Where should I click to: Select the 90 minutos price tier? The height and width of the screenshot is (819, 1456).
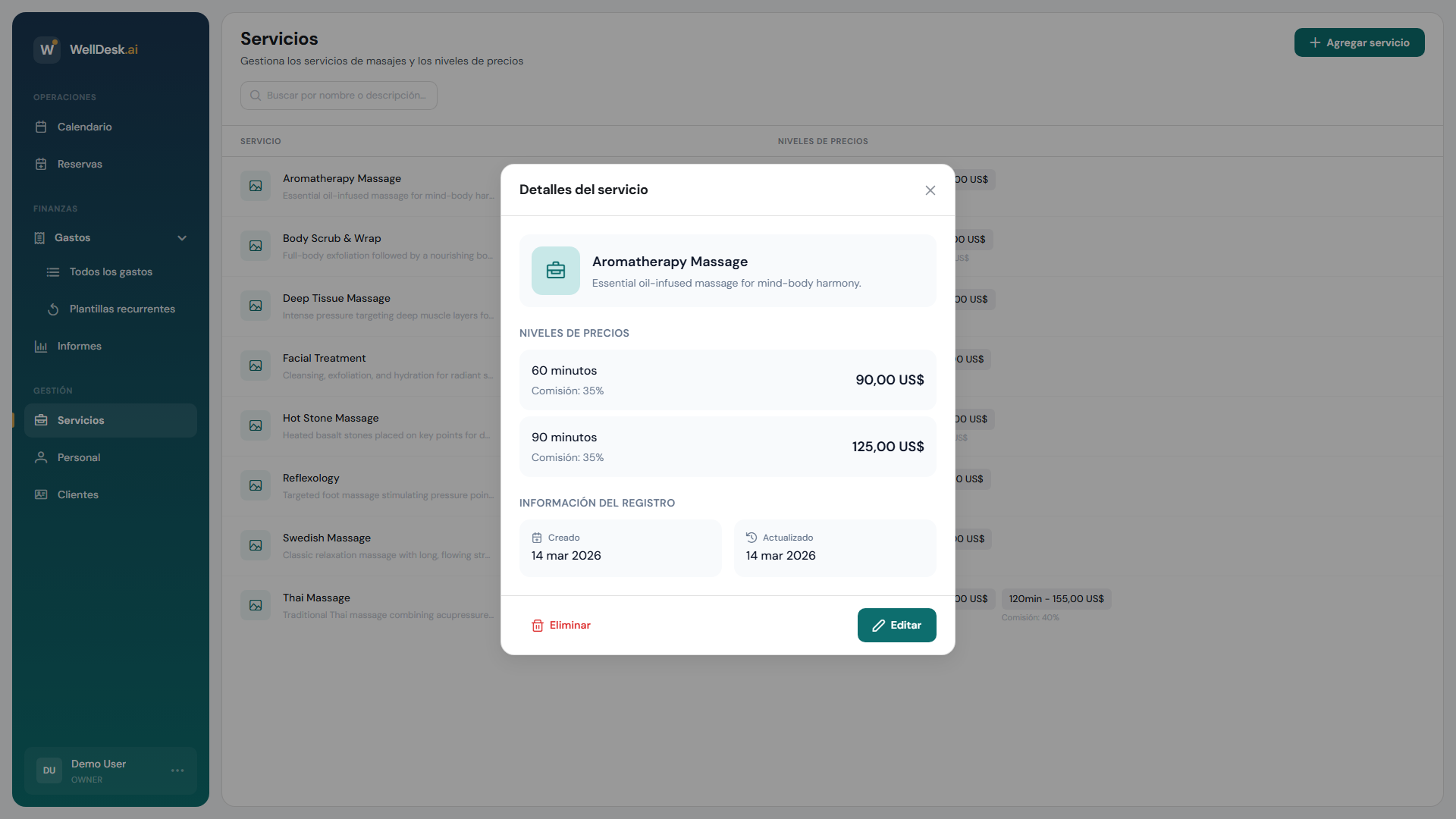coord(727,447)
